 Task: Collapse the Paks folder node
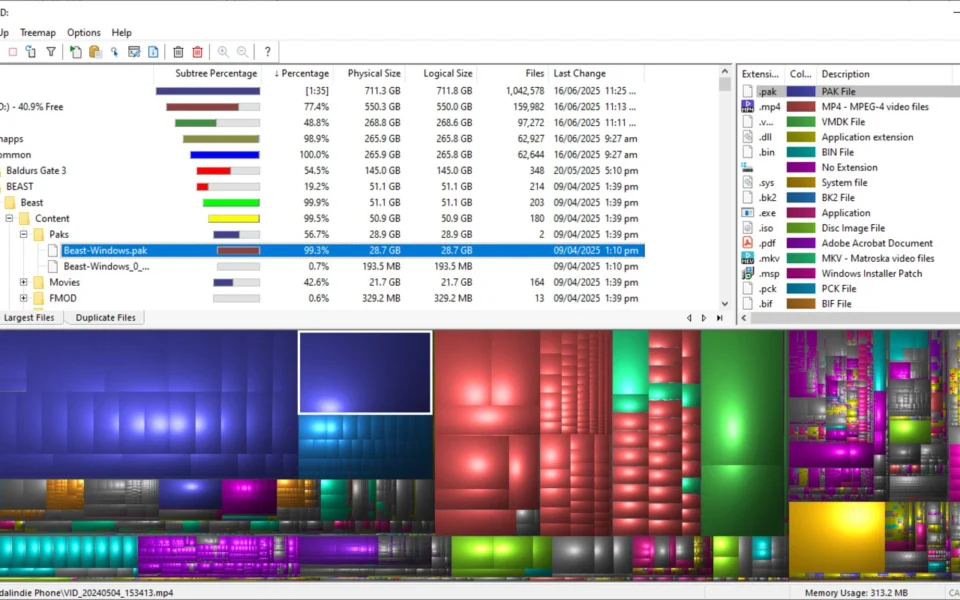23,234
